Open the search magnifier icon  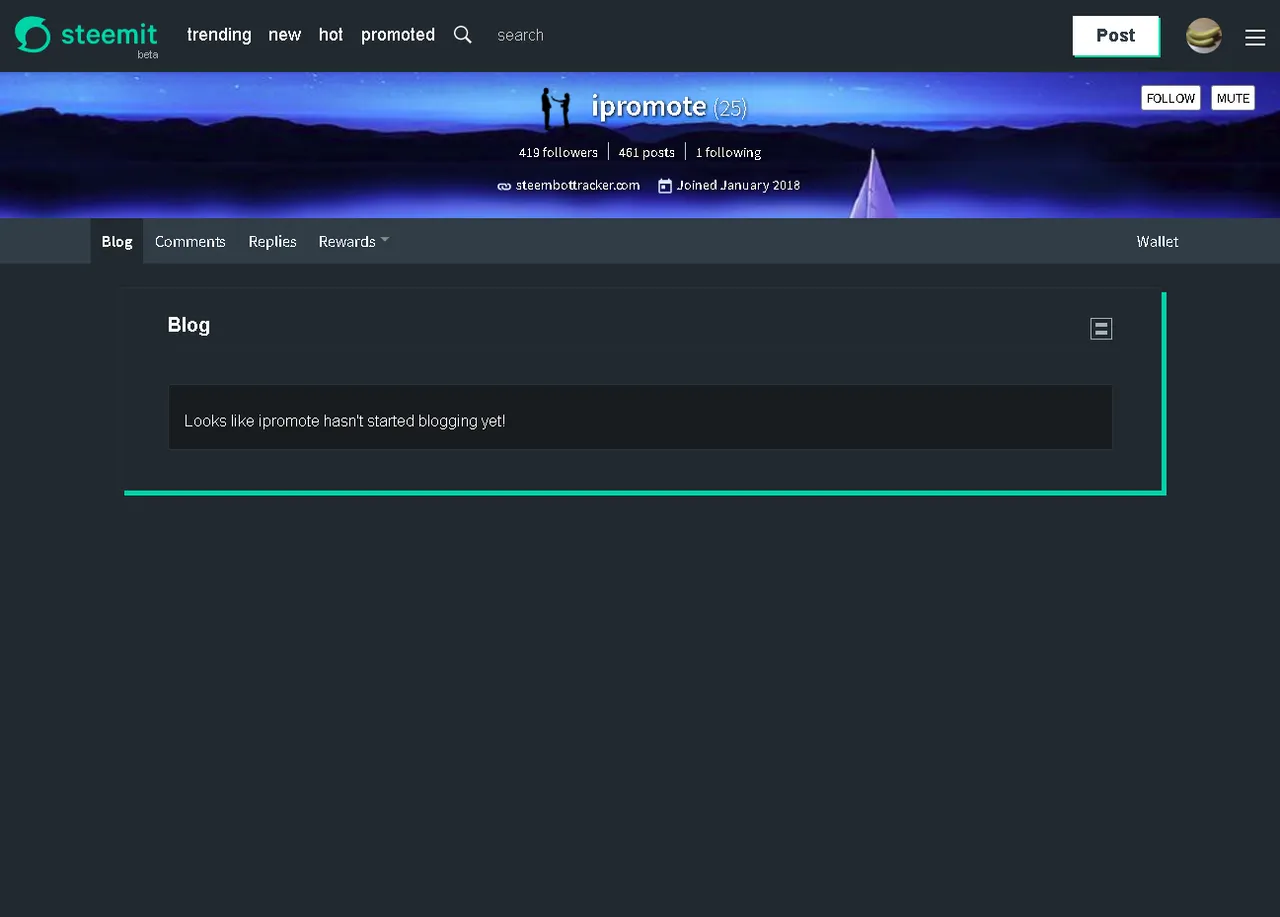[x=463, y=35]
